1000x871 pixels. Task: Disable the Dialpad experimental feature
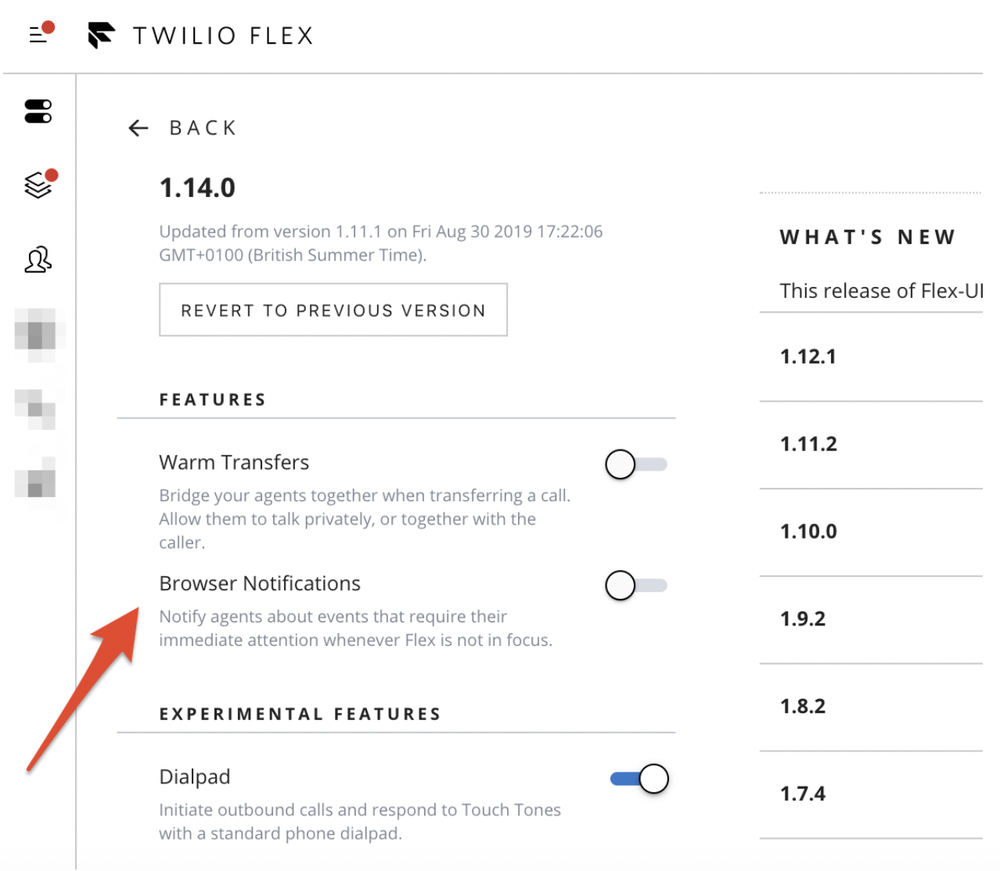coord(638,778)
